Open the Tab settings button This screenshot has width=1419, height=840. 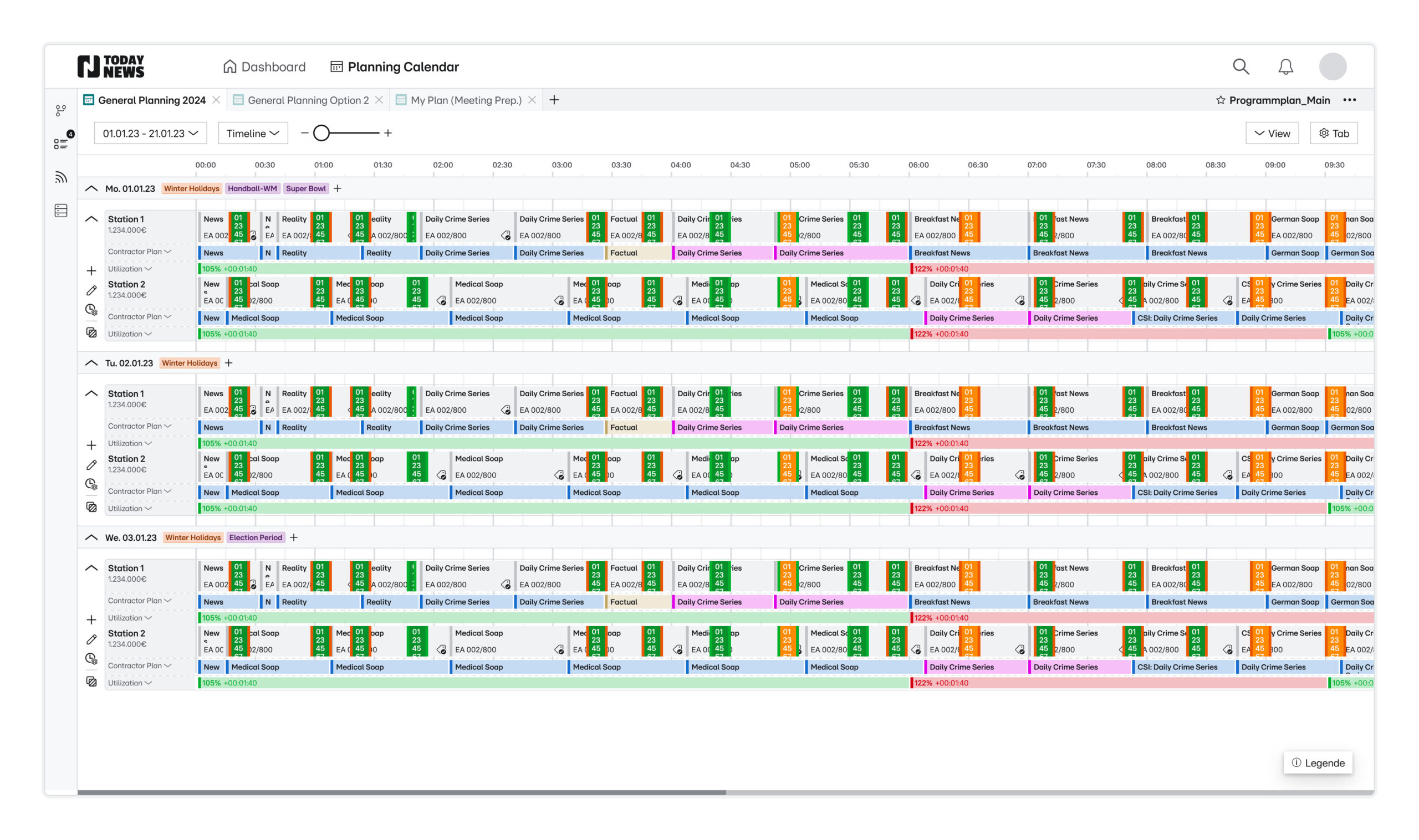(1333, 133)
